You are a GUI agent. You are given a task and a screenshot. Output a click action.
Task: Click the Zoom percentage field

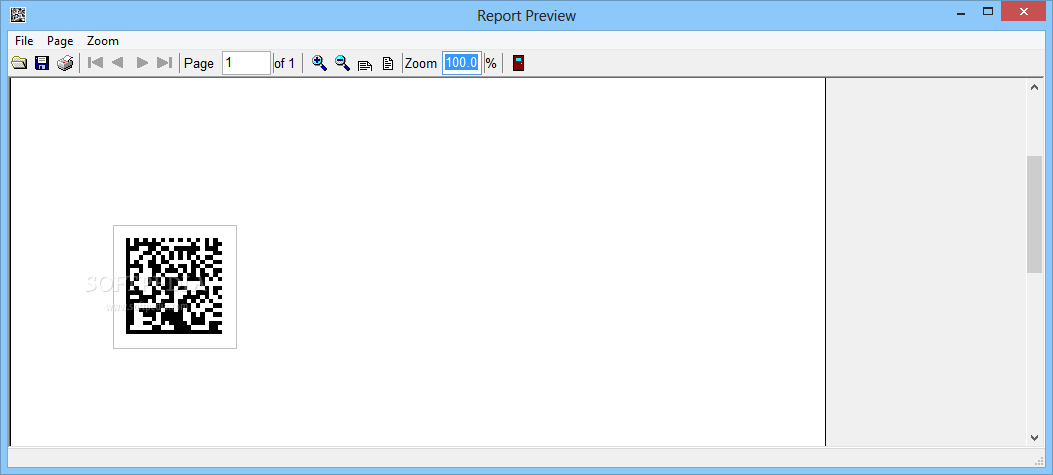pyautogui.click(x=462, y=63)
